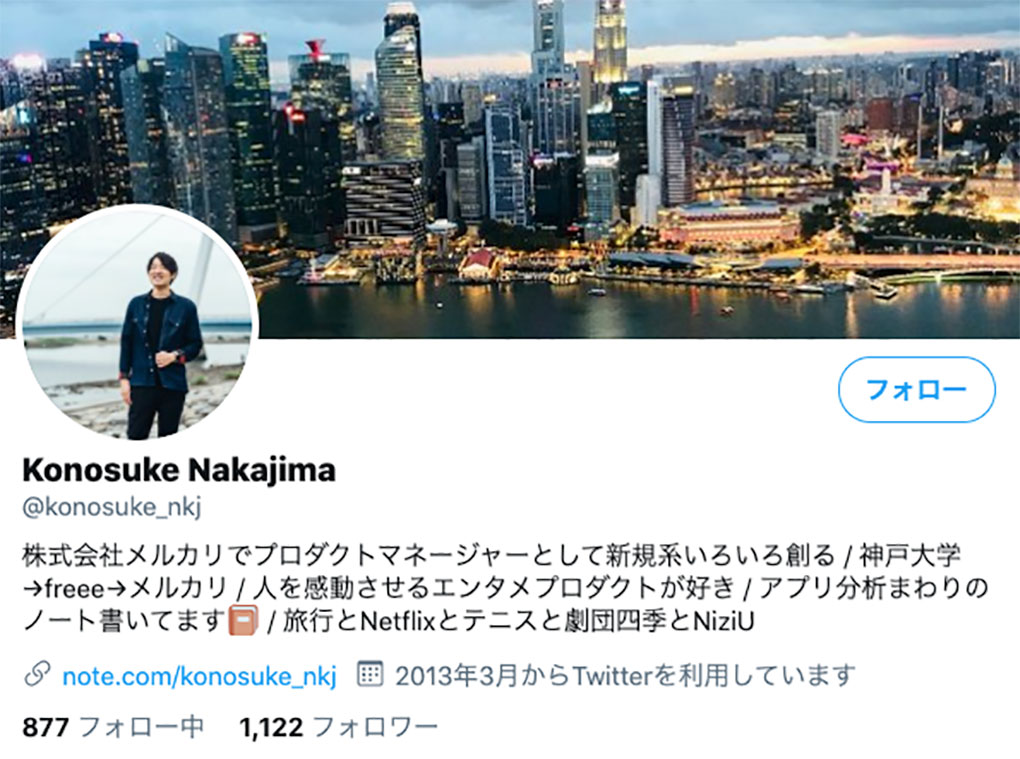Click the word Netflix in the bio
1020x759 pixels.
[397, 621]
